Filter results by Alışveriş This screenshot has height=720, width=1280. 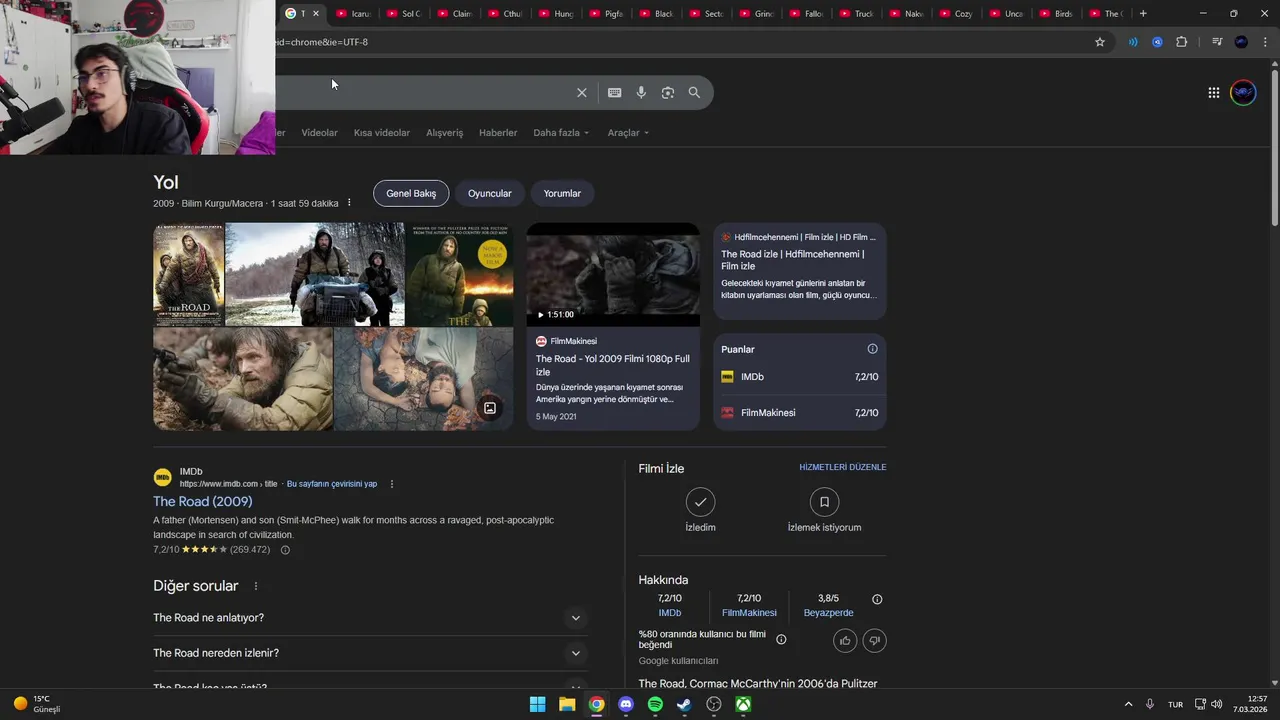445,133
